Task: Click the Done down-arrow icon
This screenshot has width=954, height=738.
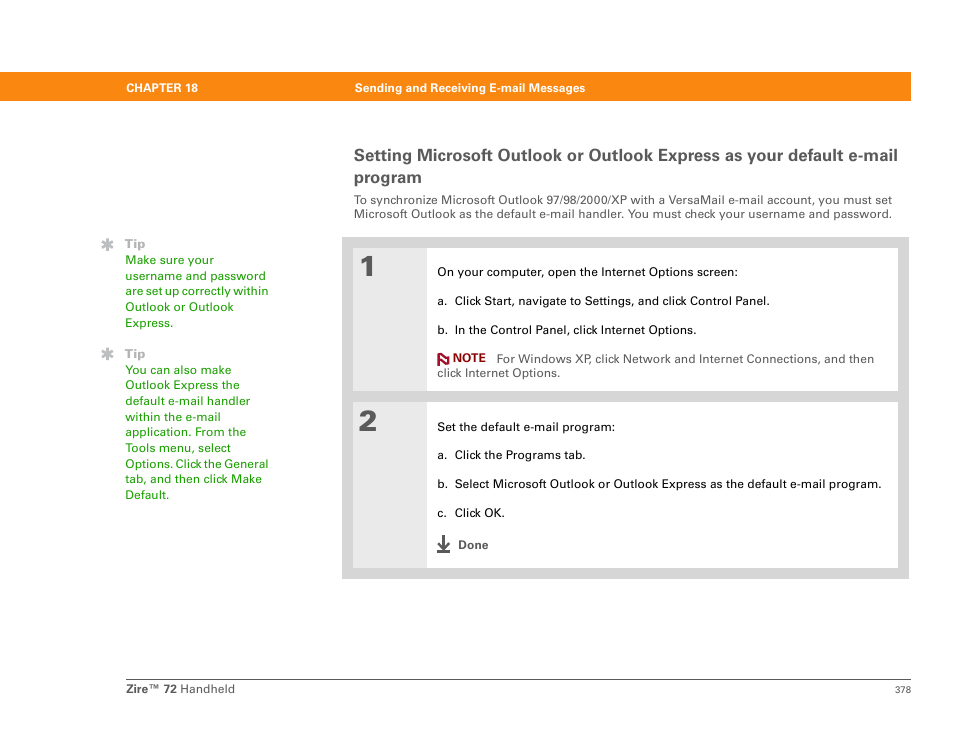Action: (x=444, y=544)
